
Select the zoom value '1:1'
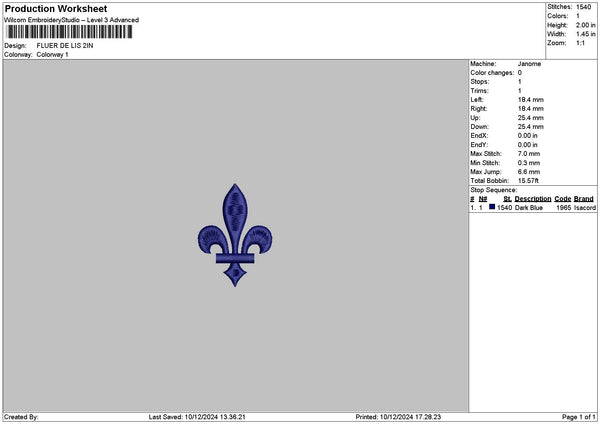point(580,43)
